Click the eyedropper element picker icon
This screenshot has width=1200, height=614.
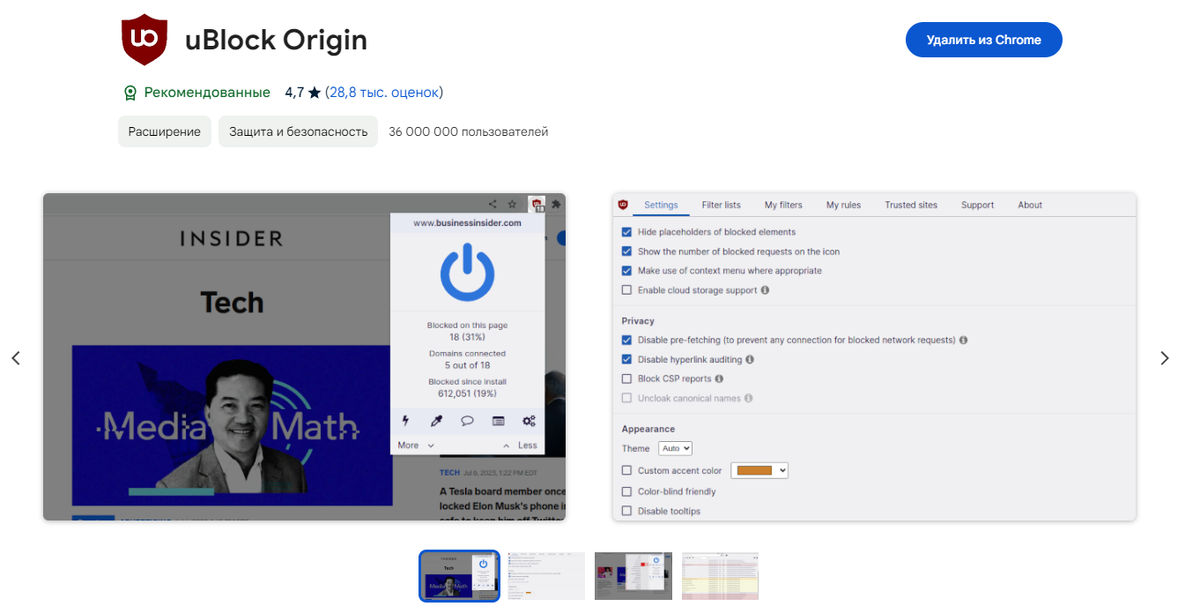pyautogui.click(x=436, y=421)
